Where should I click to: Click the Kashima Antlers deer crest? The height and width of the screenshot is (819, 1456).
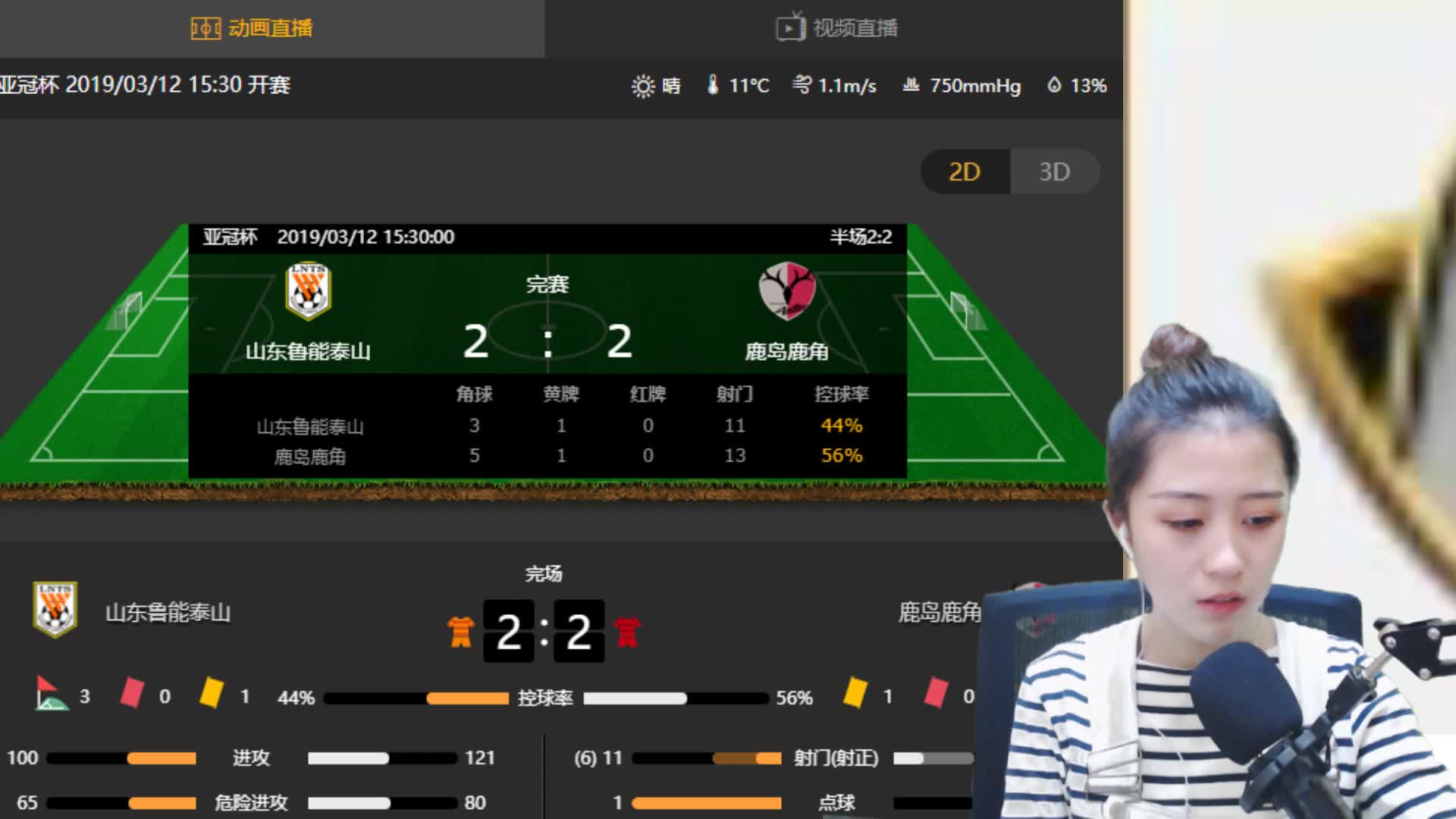coord(786,291)
